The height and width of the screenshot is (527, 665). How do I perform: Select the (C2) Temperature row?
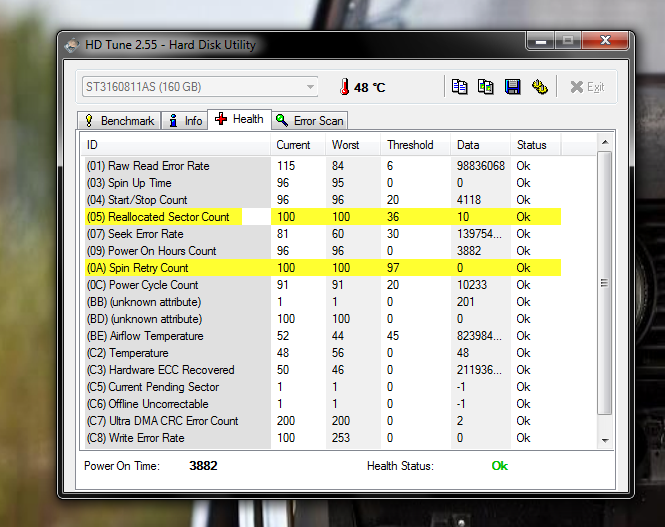click(321, 353)
